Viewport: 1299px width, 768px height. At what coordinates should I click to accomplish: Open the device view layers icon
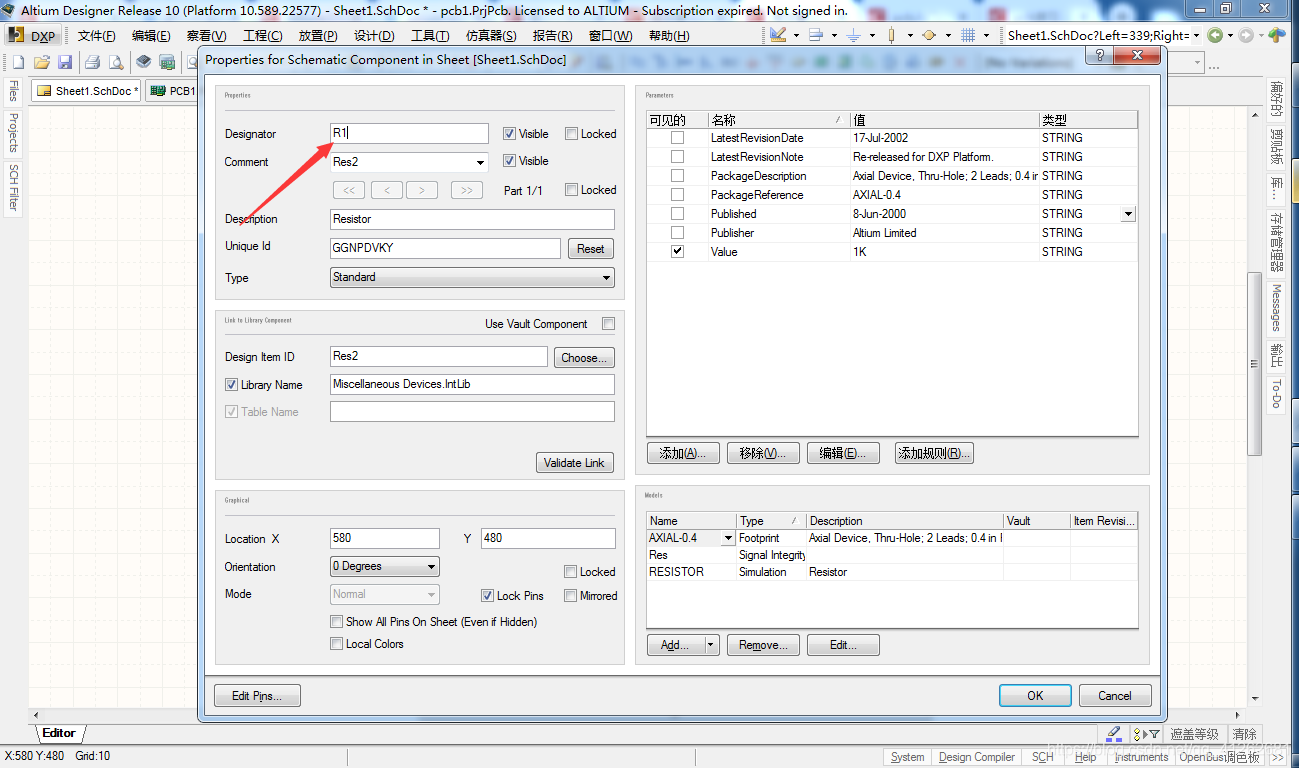pyautogui.click(x=144, y=62)
